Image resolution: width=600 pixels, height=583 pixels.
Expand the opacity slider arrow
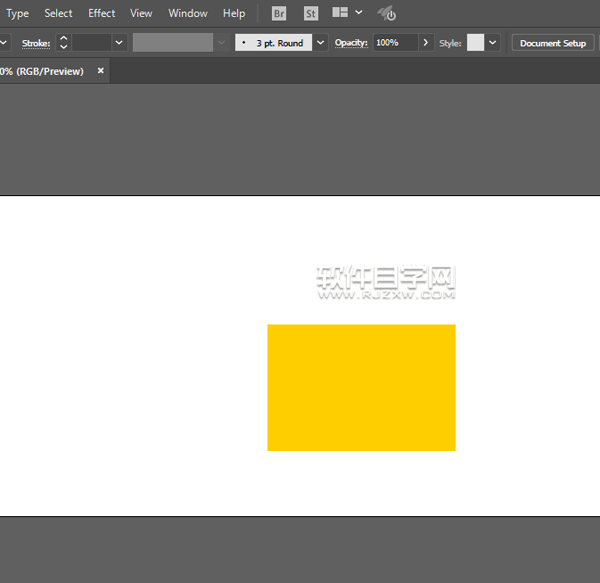(x=426, y=43)
